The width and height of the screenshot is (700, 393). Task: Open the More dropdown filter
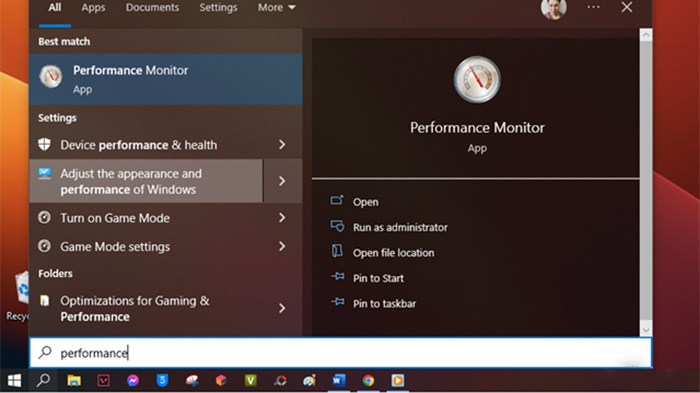pos(276,8)
